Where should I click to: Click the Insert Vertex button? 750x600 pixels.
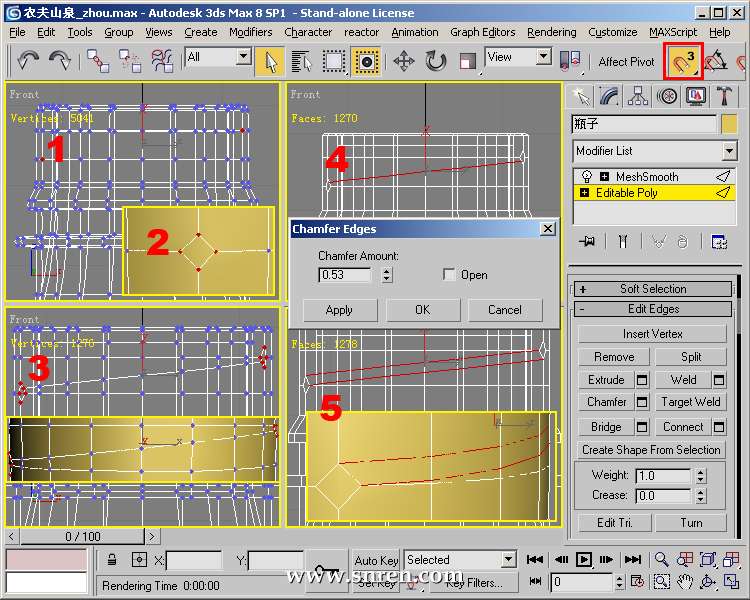tap(653, 334)
